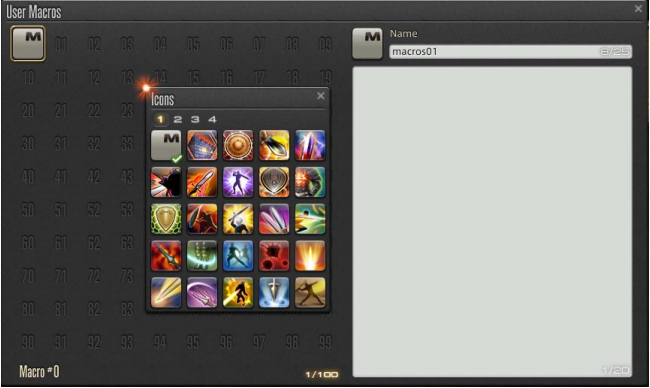The width and height of the screenshot is (650, 388).
Task: Select empty macro slot 90
Action: click(x=28, y=342)
